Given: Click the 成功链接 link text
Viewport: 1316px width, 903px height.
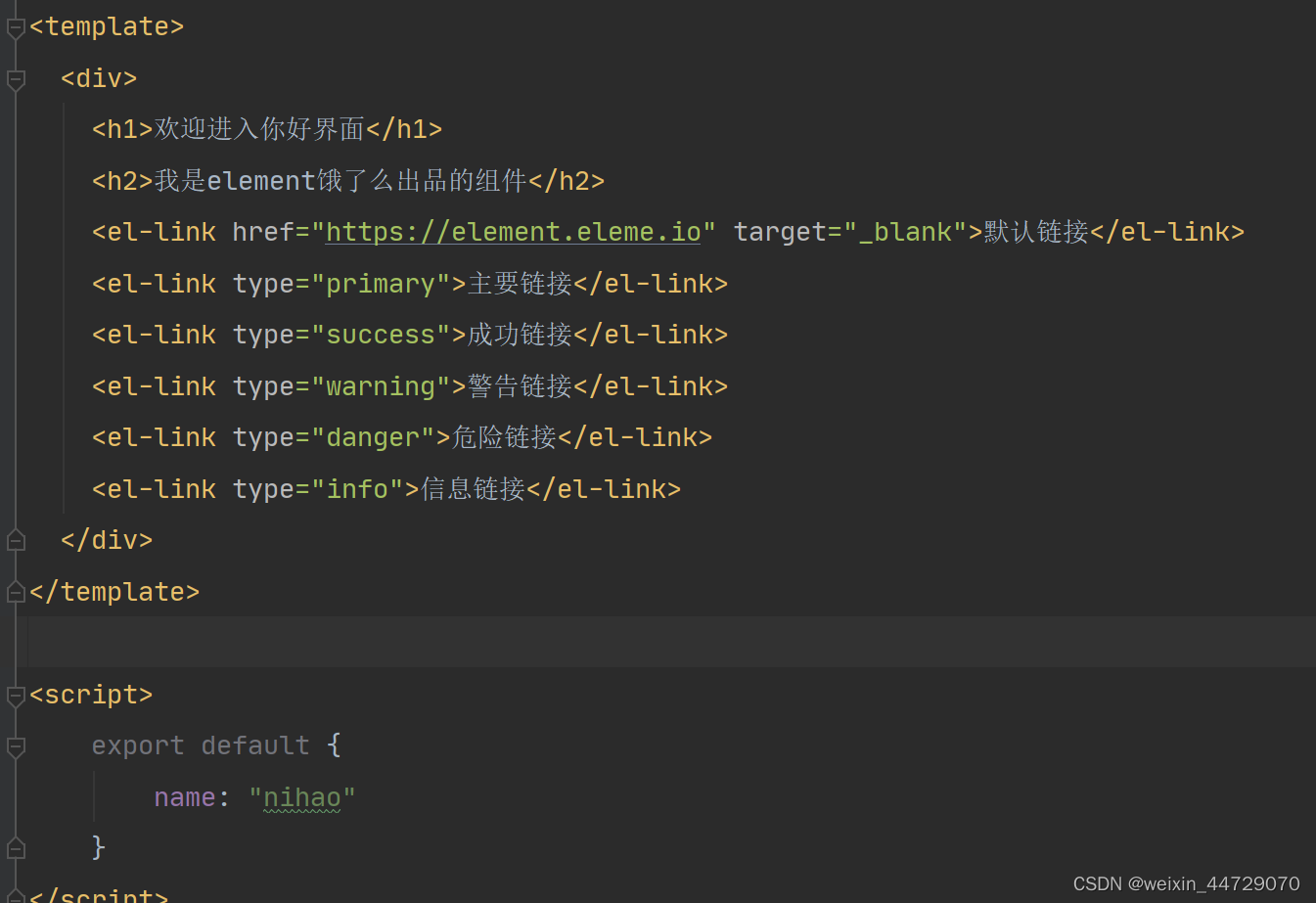Looking at the screenshot, I should coord(520,335).
